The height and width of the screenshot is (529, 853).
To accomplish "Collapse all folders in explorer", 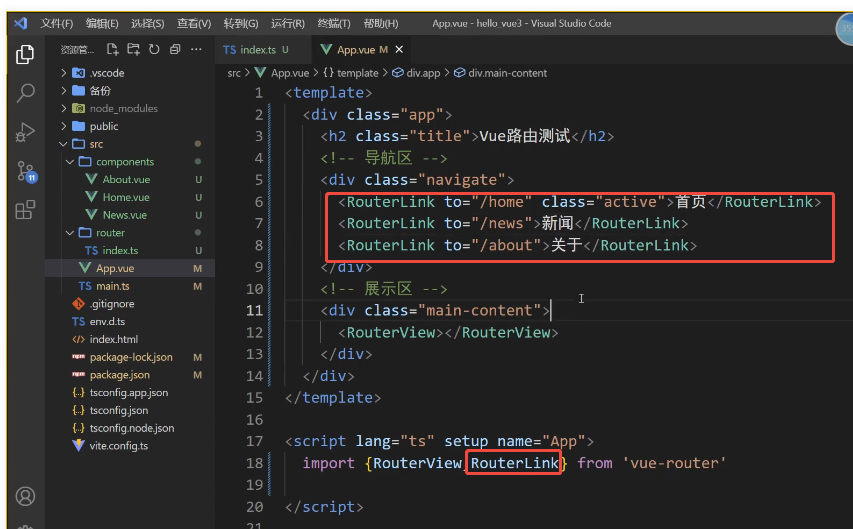I will (175, 50).
